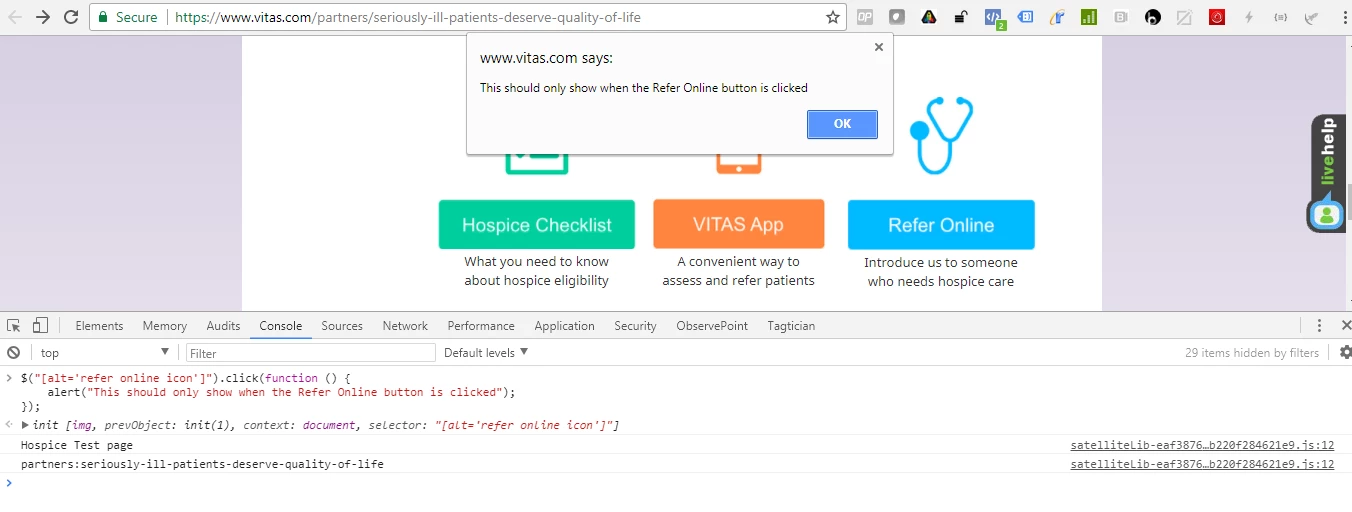1352x512 pixels.
Task: Select the Console tab
Action: coord(281,326)
